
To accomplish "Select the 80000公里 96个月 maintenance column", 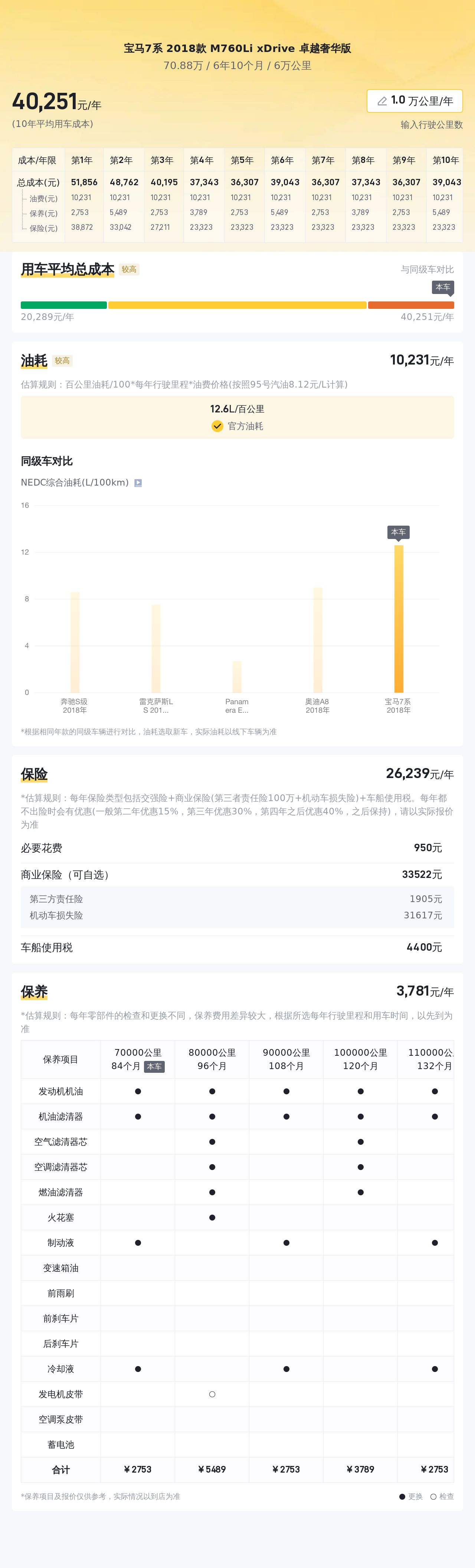I will pyautogui.click(x=212, y=1059).
